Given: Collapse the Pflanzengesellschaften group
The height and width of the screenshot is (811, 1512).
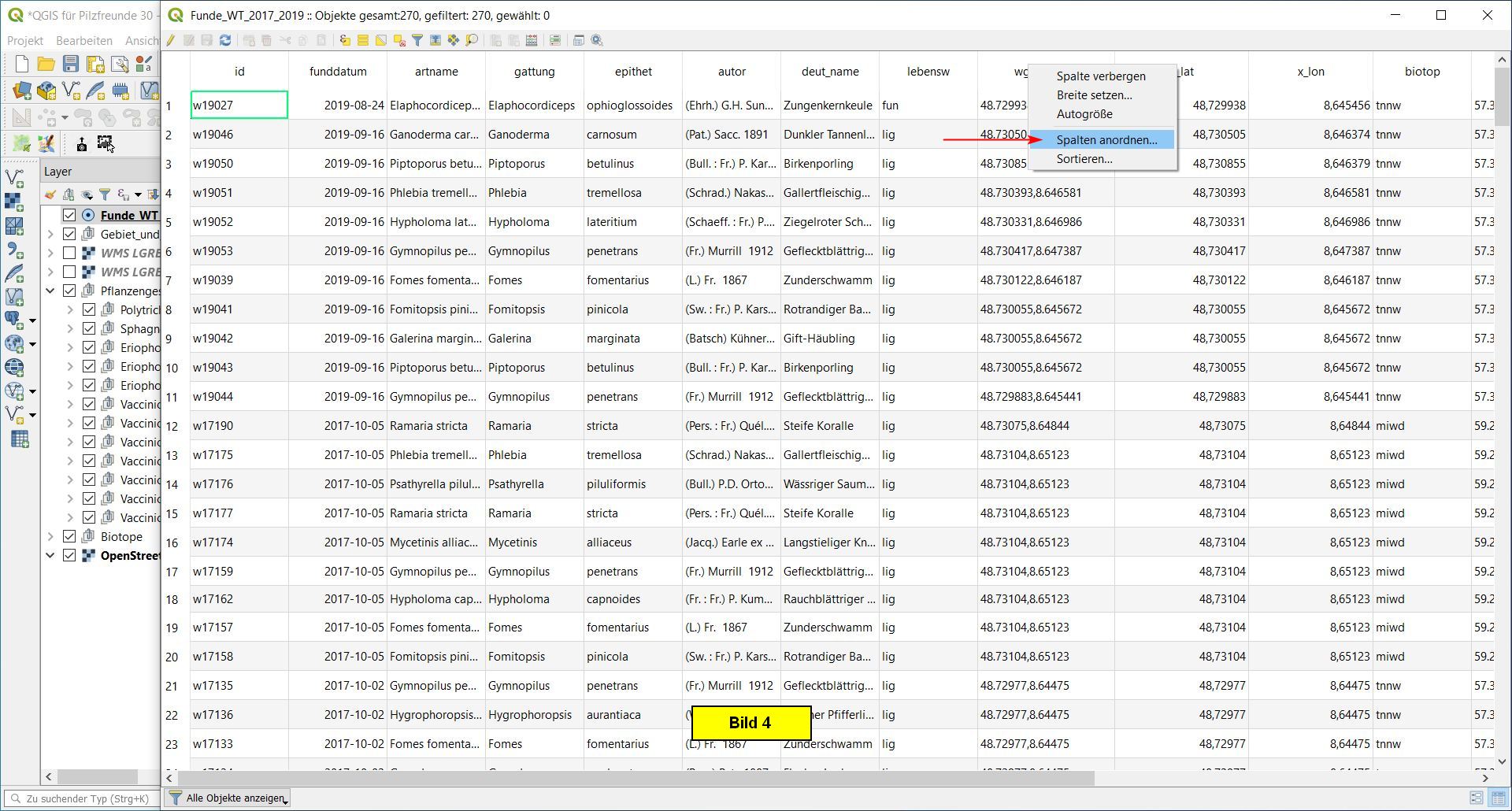Looking at the screenshot, I should 50,291.
